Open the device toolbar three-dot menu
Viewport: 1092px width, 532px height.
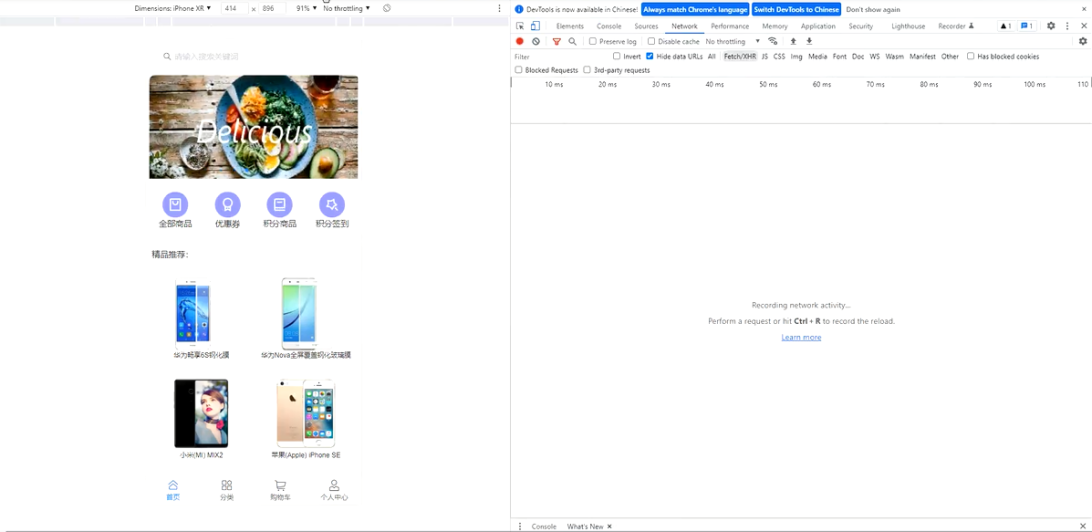pos(499,8)
